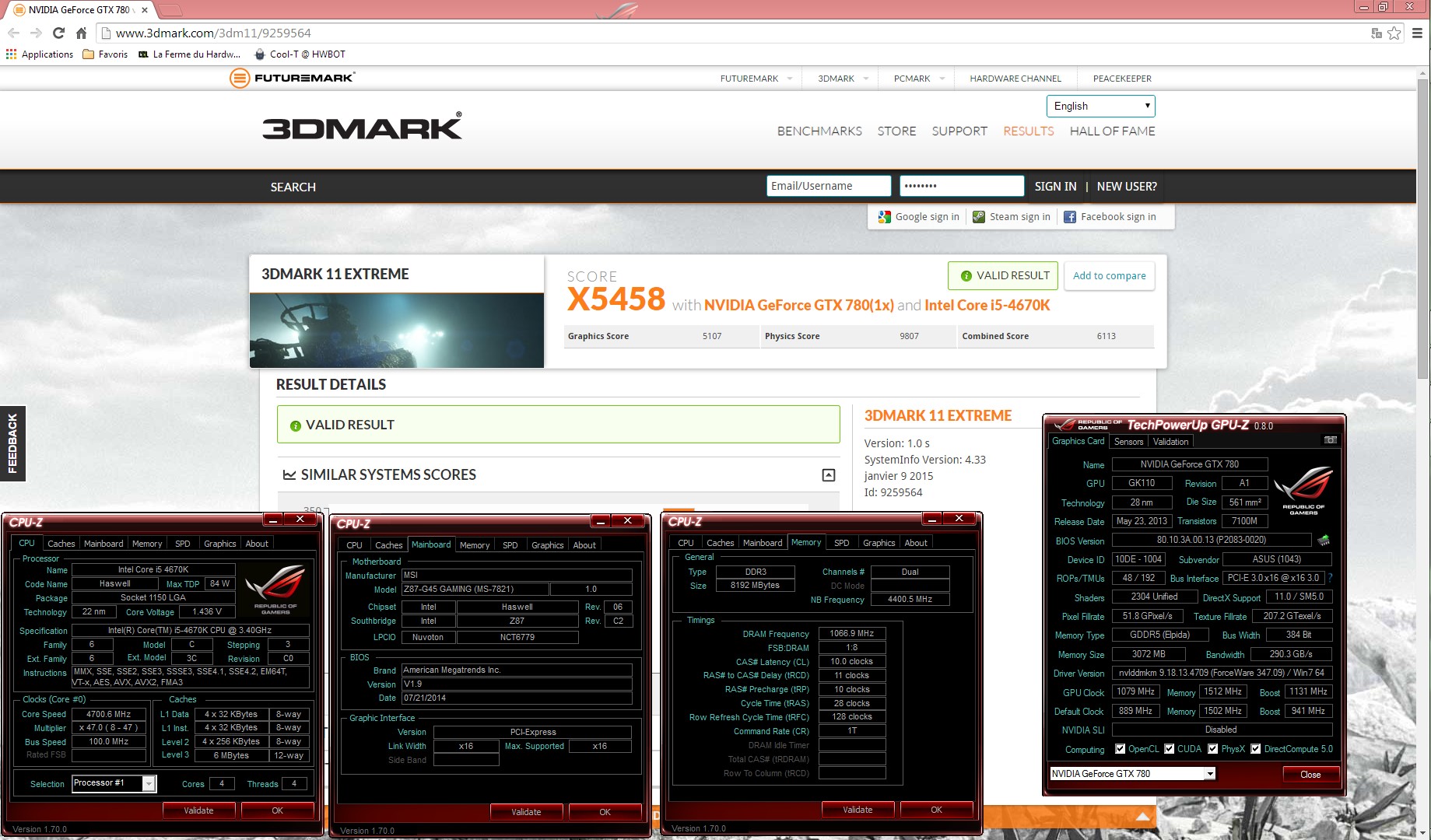Click the browser forward arrow

pos(36,33)
